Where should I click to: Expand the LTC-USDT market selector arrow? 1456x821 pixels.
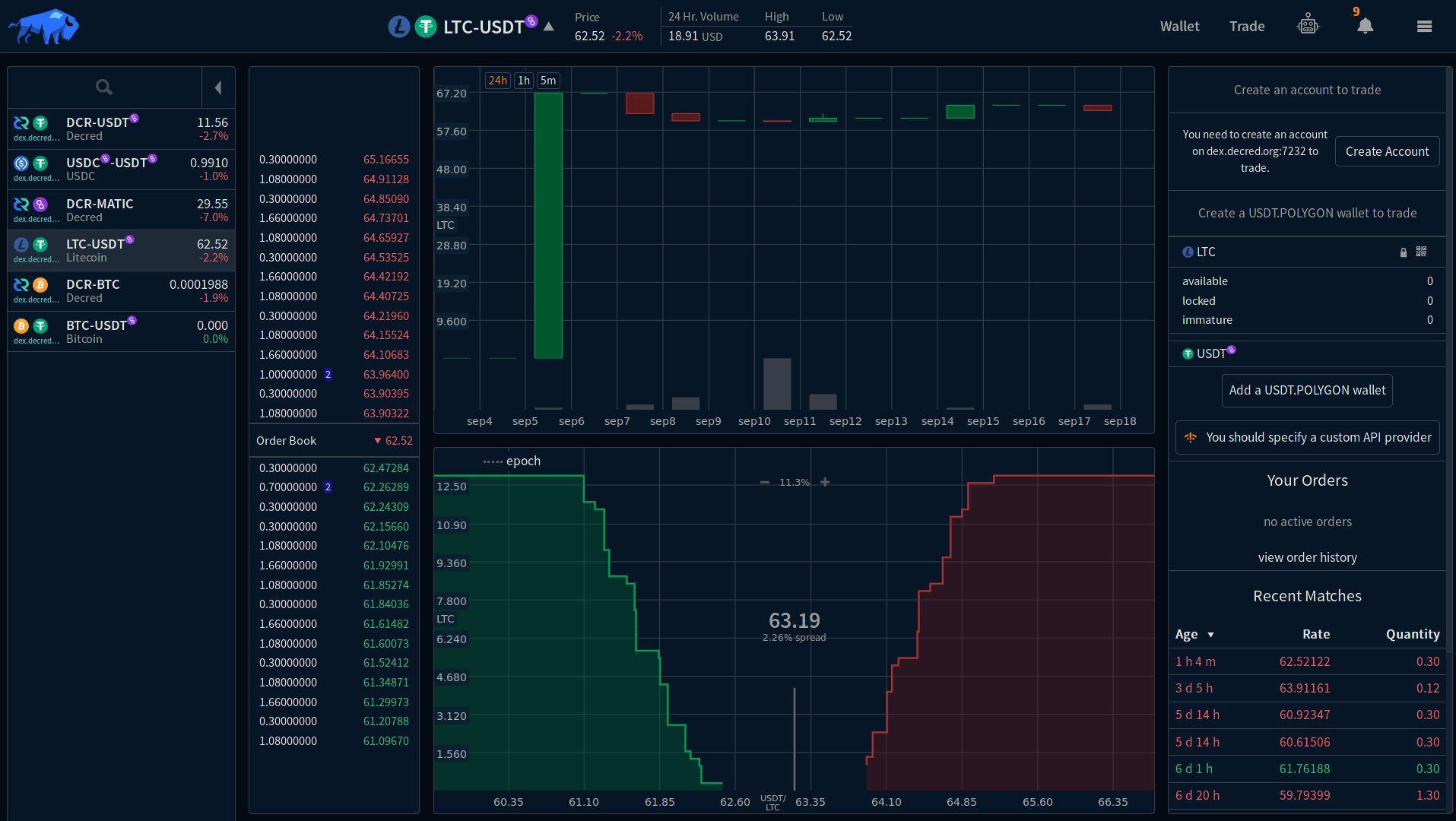549,27
